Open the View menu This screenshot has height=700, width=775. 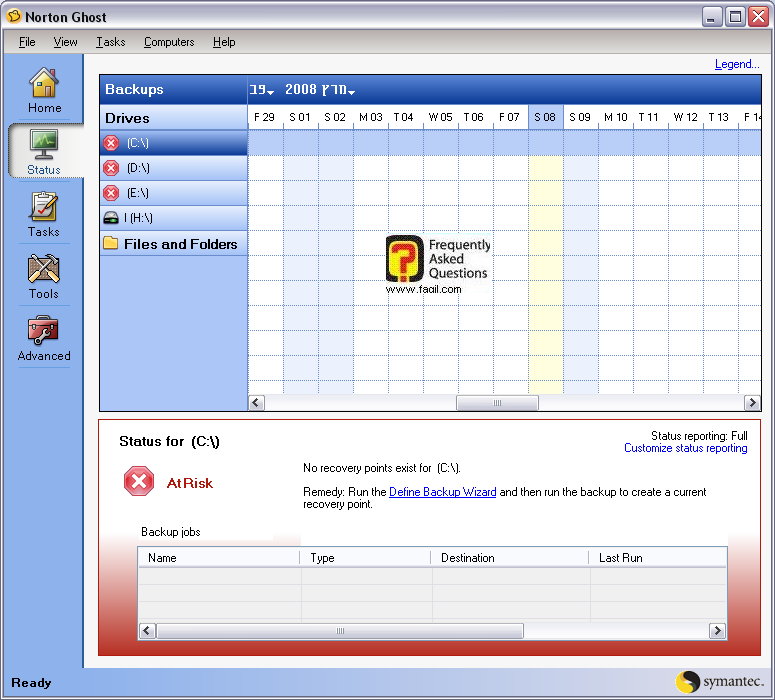tap(66, 42)
